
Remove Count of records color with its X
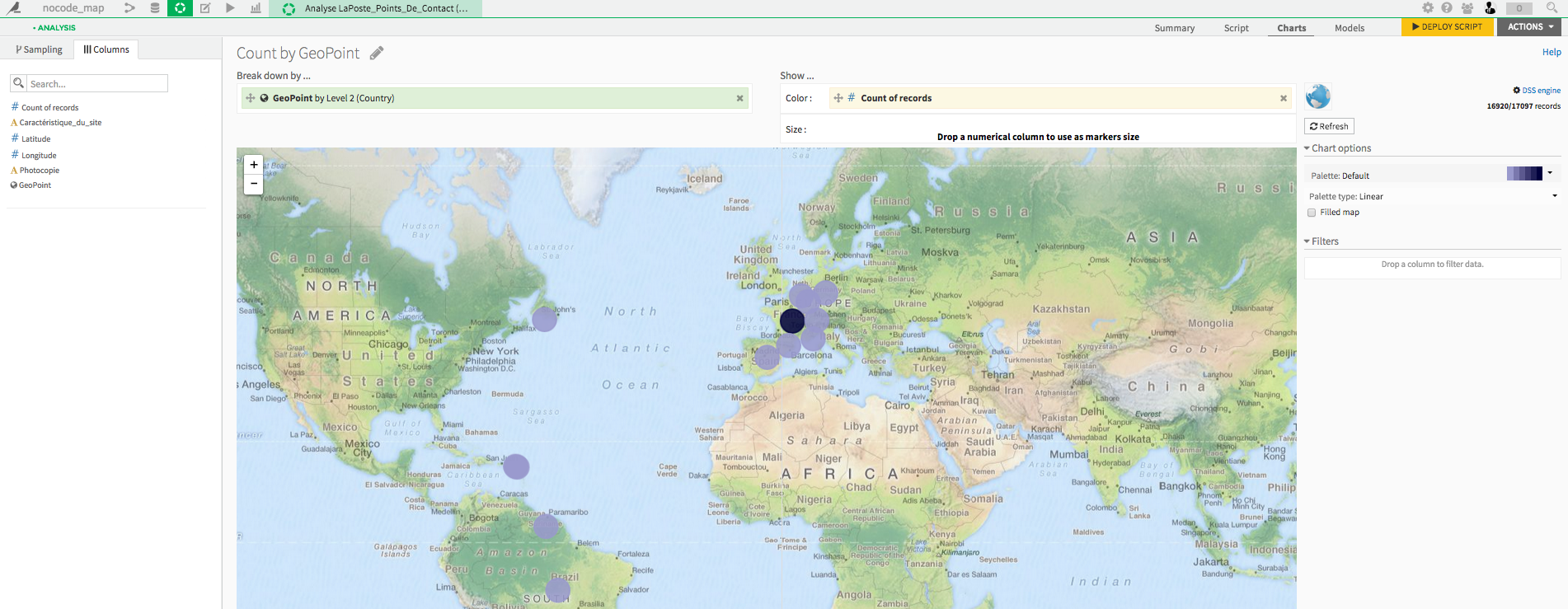(1283, 98)
